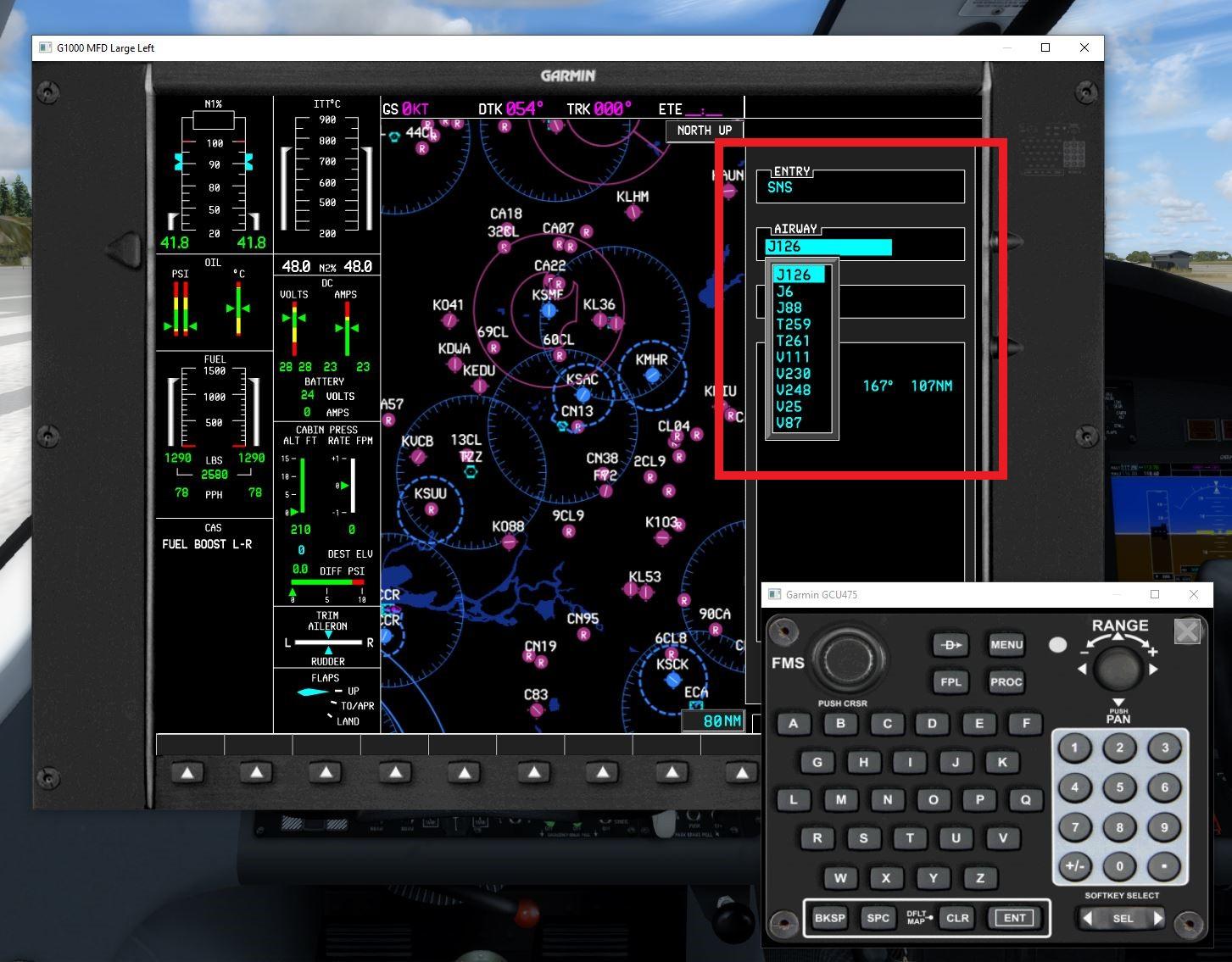Select V248 in the airway list
Viewport: 1232px width, 962px height.
point(794,390)
